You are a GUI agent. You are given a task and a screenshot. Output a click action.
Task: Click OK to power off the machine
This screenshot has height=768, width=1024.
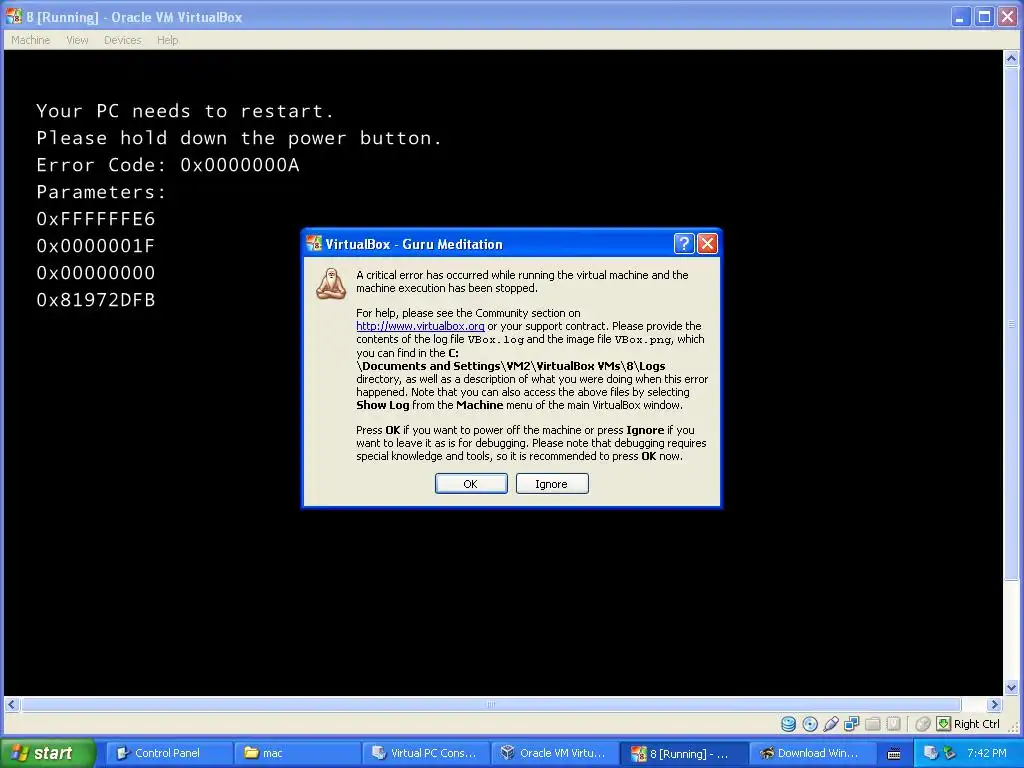[471, 484]
